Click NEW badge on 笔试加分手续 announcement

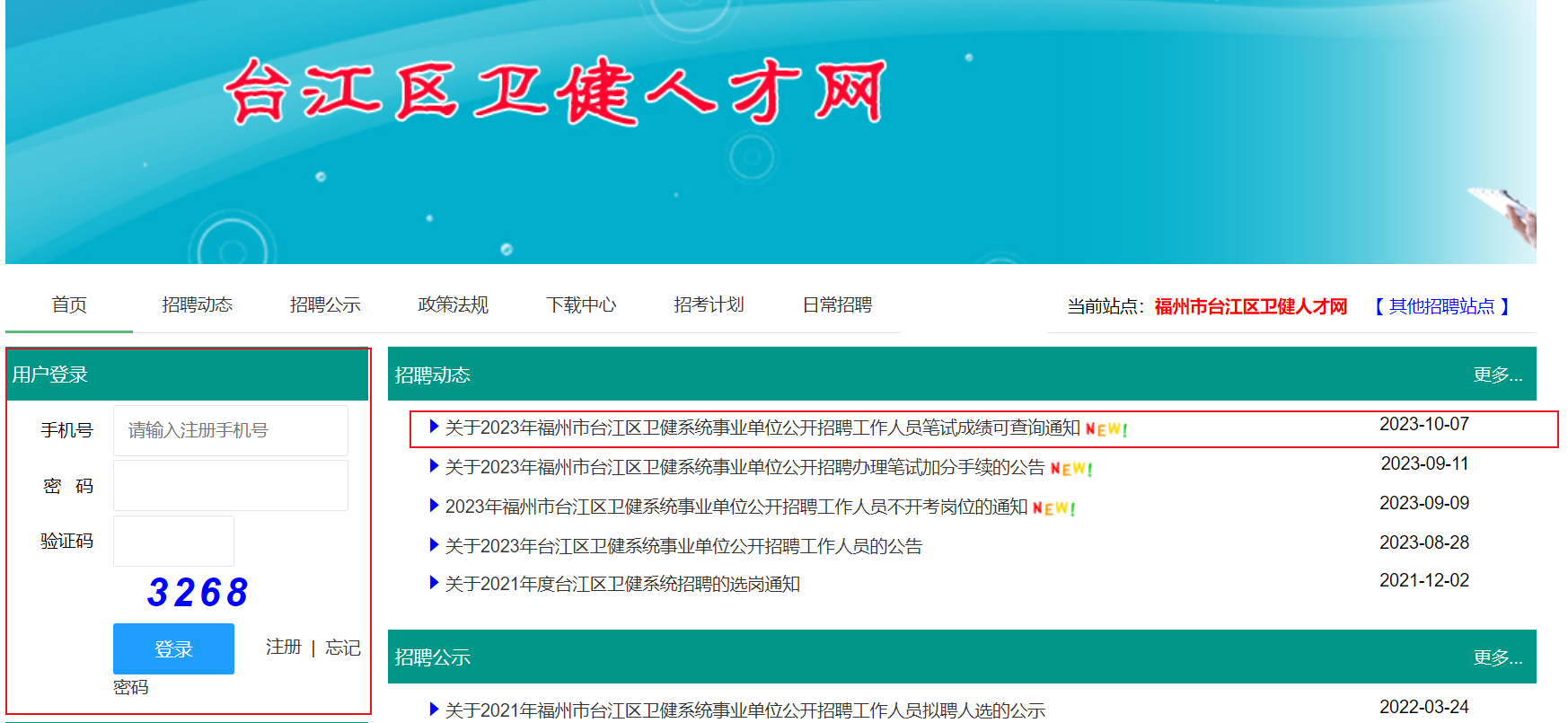pos(1071,469)
